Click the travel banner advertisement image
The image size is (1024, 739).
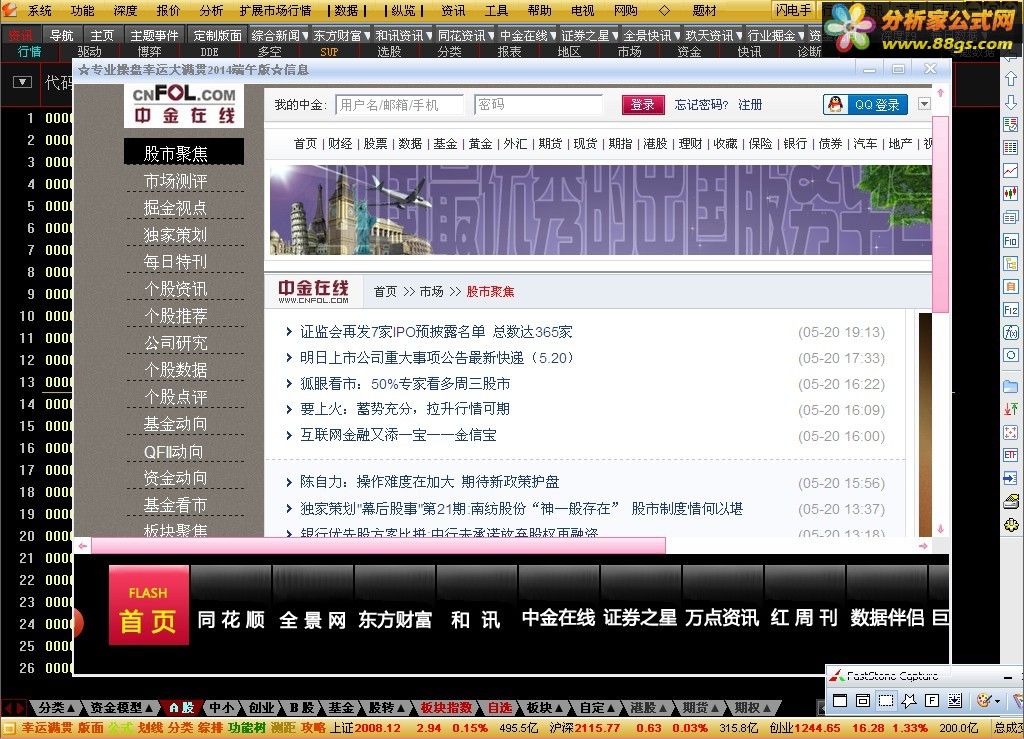coord(601,210)
